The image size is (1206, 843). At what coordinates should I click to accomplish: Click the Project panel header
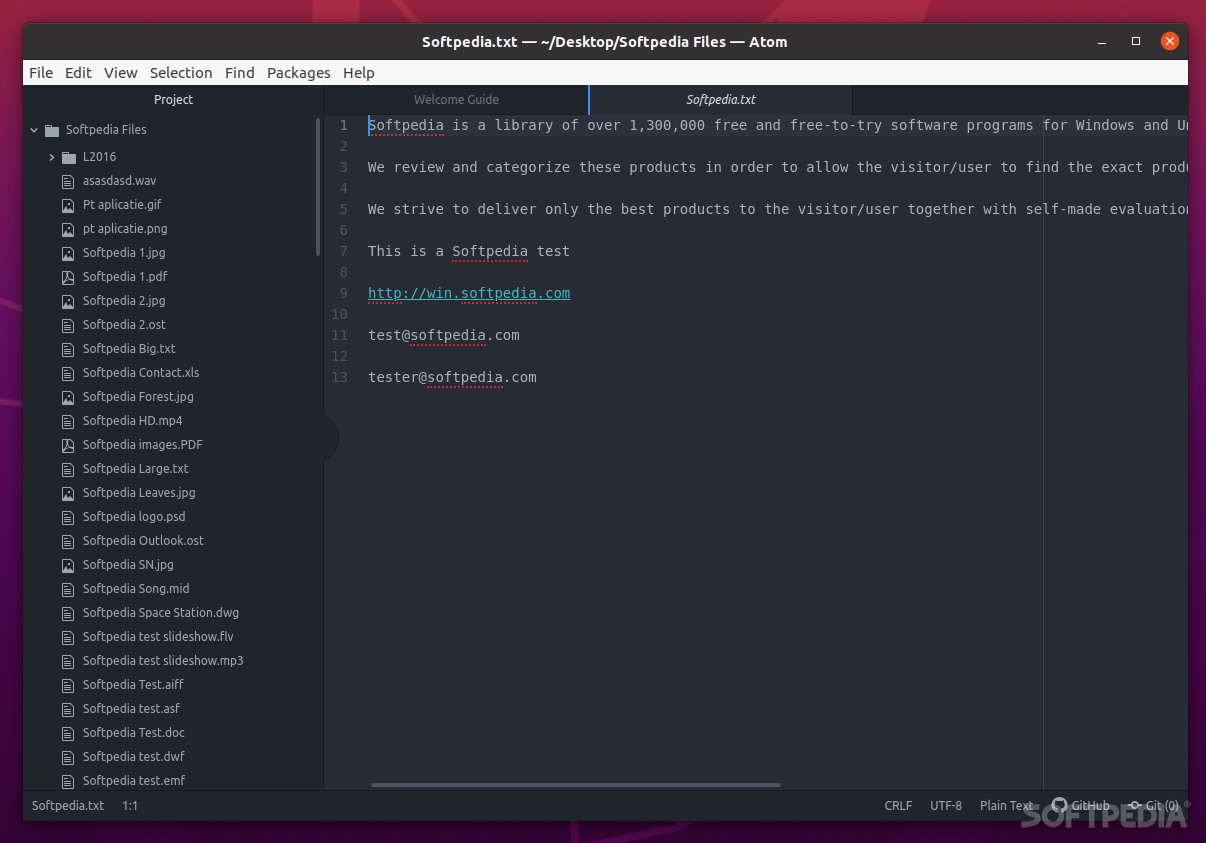pyautogui.click(x=173, y=99)
